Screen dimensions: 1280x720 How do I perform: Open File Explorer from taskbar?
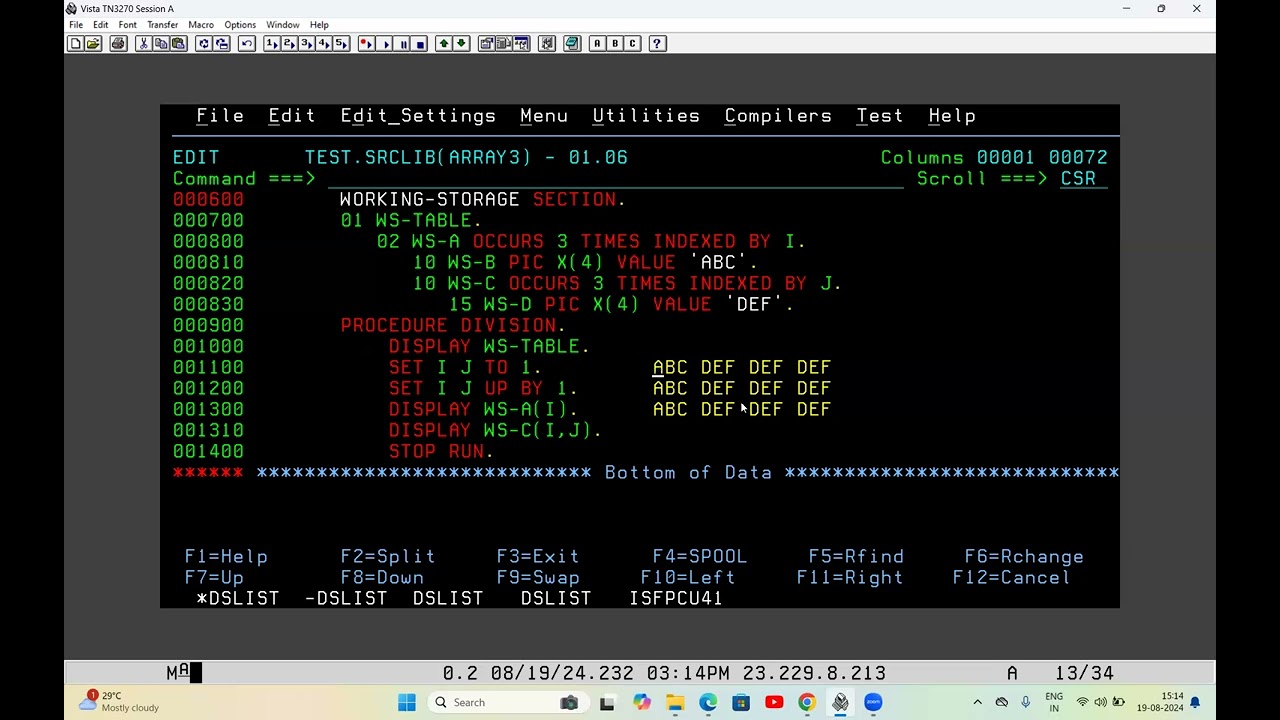(x=674, y=703)
